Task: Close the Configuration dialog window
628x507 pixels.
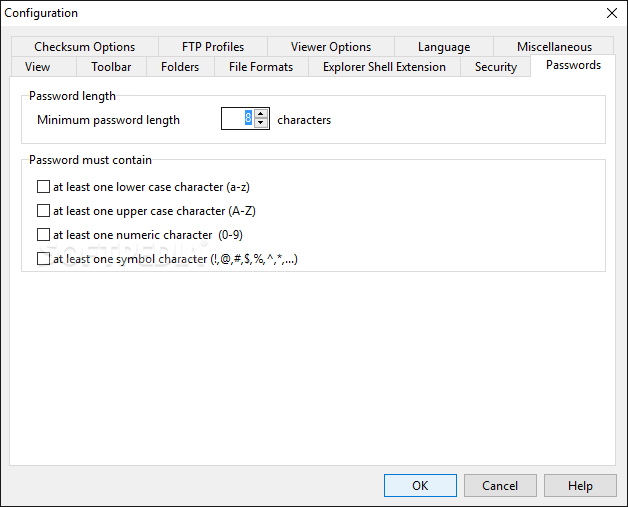Action: click(612, 13)
